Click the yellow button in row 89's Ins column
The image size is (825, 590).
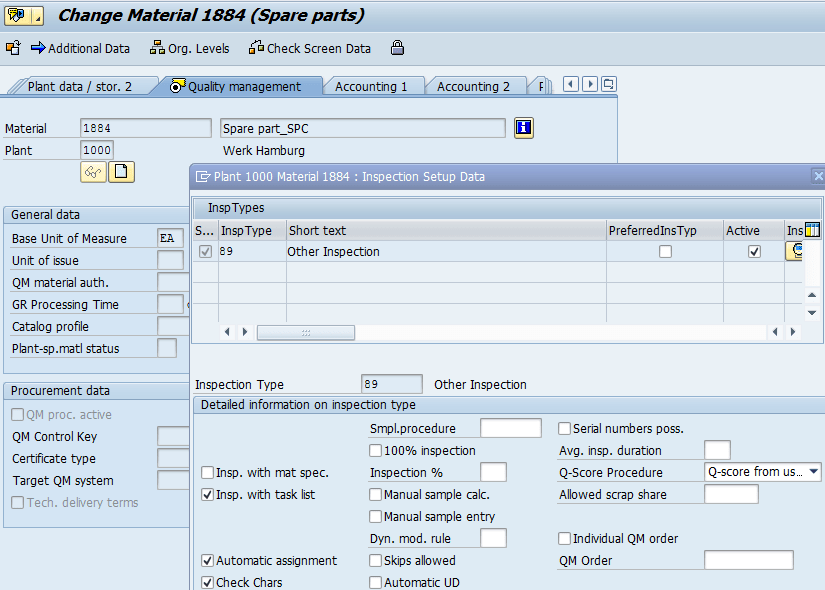pyautogui.click(x=794, y=251)
